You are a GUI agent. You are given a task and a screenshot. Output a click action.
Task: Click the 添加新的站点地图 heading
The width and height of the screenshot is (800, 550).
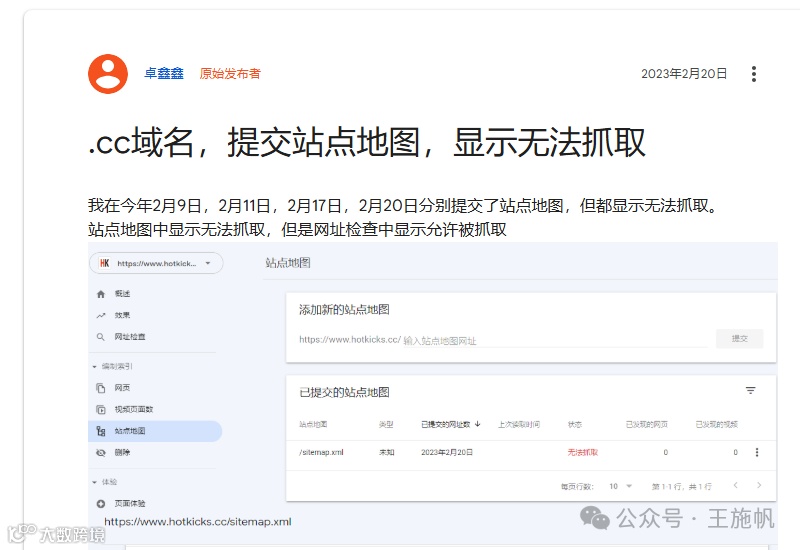(x=344, y=310)
